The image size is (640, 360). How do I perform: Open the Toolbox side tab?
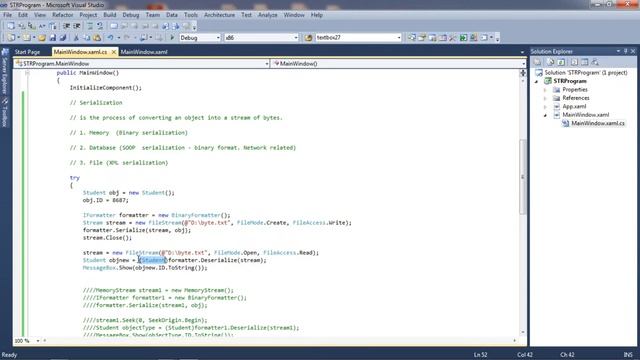[x=4, y=114]
